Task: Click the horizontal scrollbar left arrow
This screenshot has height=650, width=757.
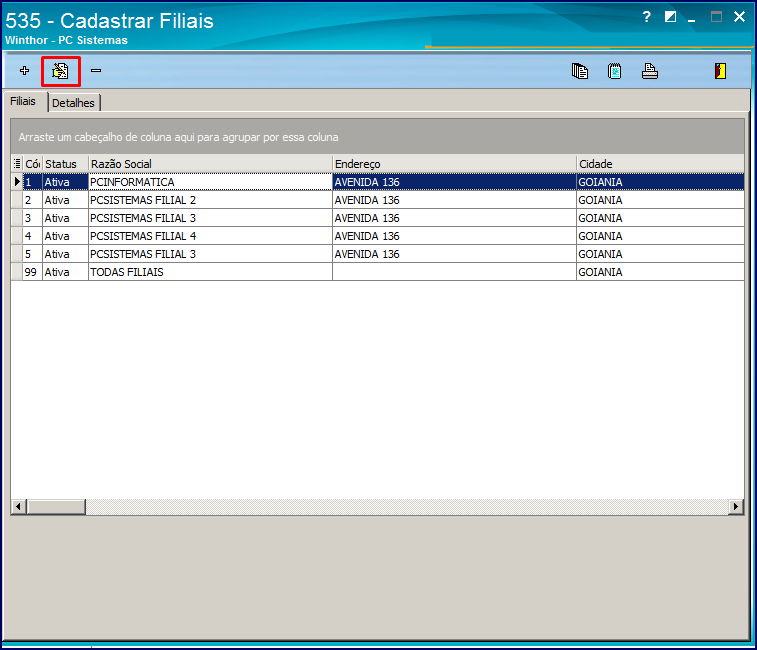Action: [x=19, y=507]
